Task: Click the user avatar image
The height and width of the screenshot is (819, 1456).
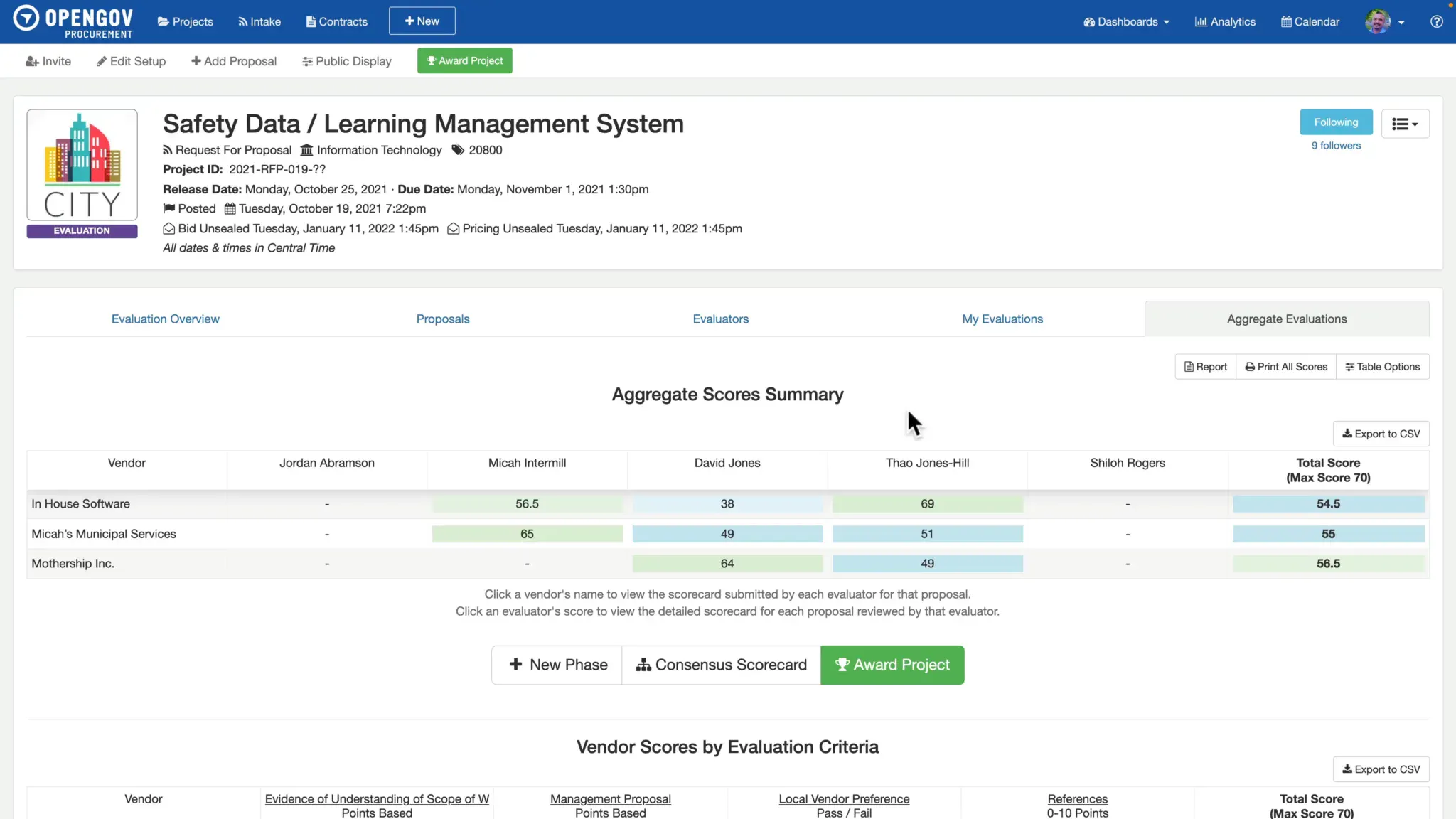Action: (x=1377, y=21)
